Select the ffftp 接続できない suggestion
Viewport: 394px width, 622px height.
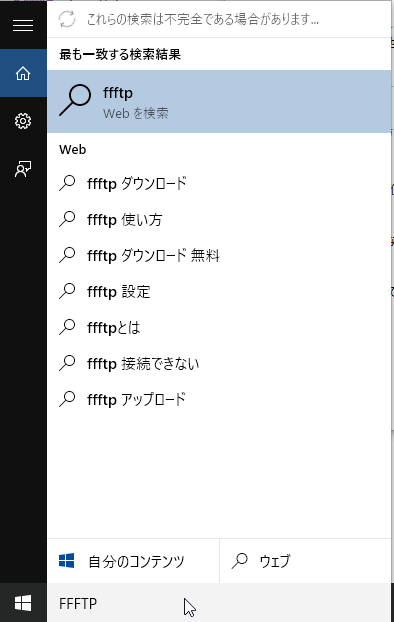219,363
